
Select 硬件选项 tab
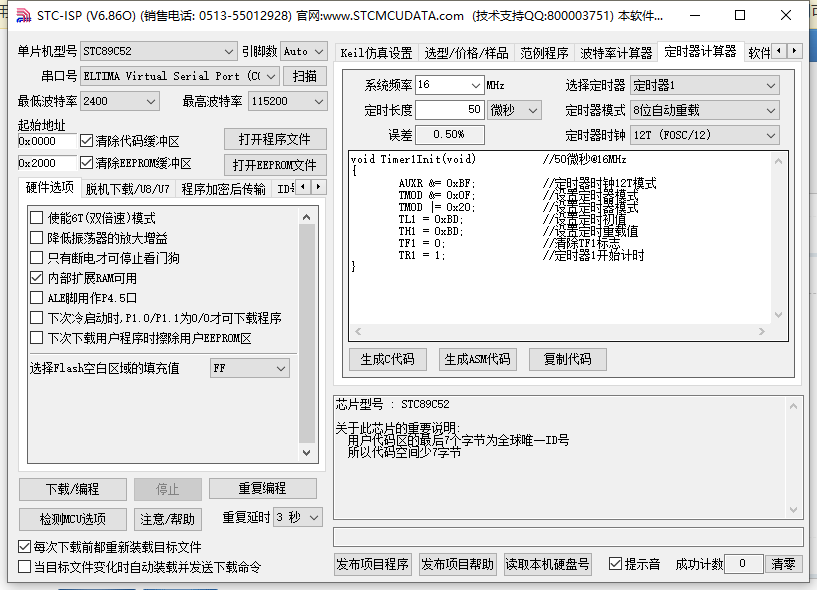point(49,187)
